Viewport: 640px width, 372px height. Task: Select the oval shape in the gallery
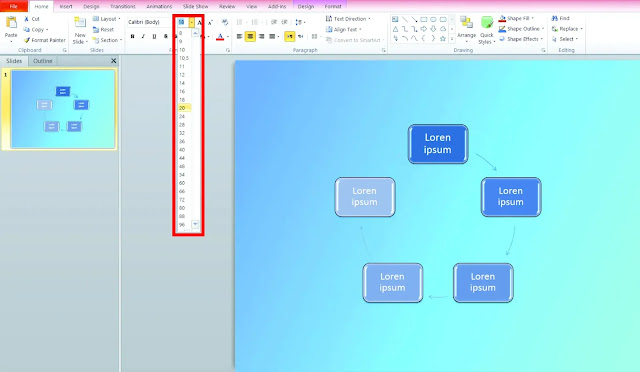[x=433, y=19]
